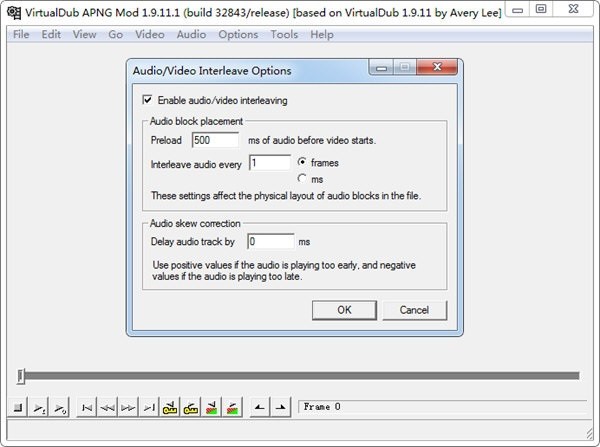Go to the previous scene change

[211, 408]
